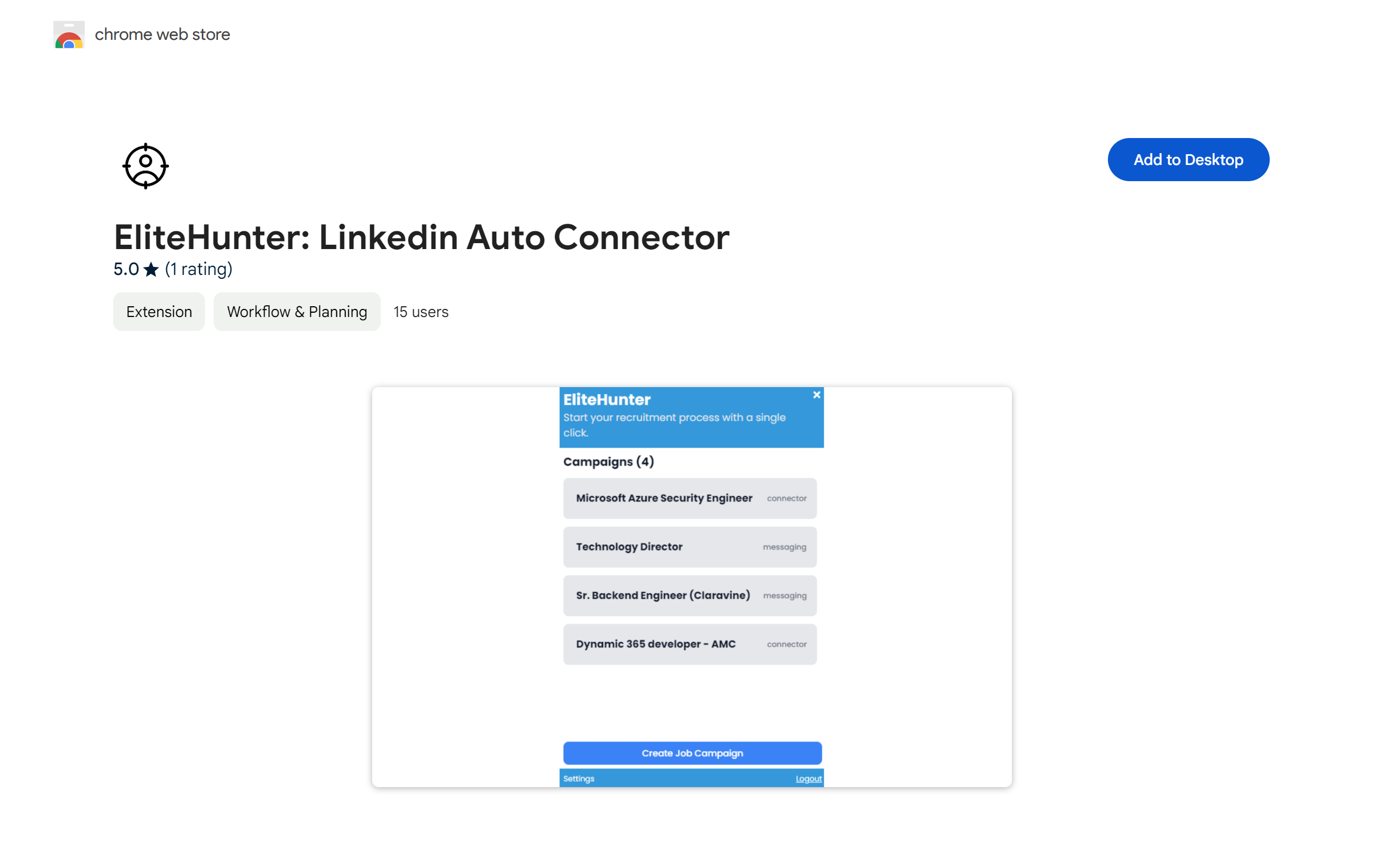Open the chrome web store home text
The height and width of the screenshot is (868, 1383).
coord(162,35)
